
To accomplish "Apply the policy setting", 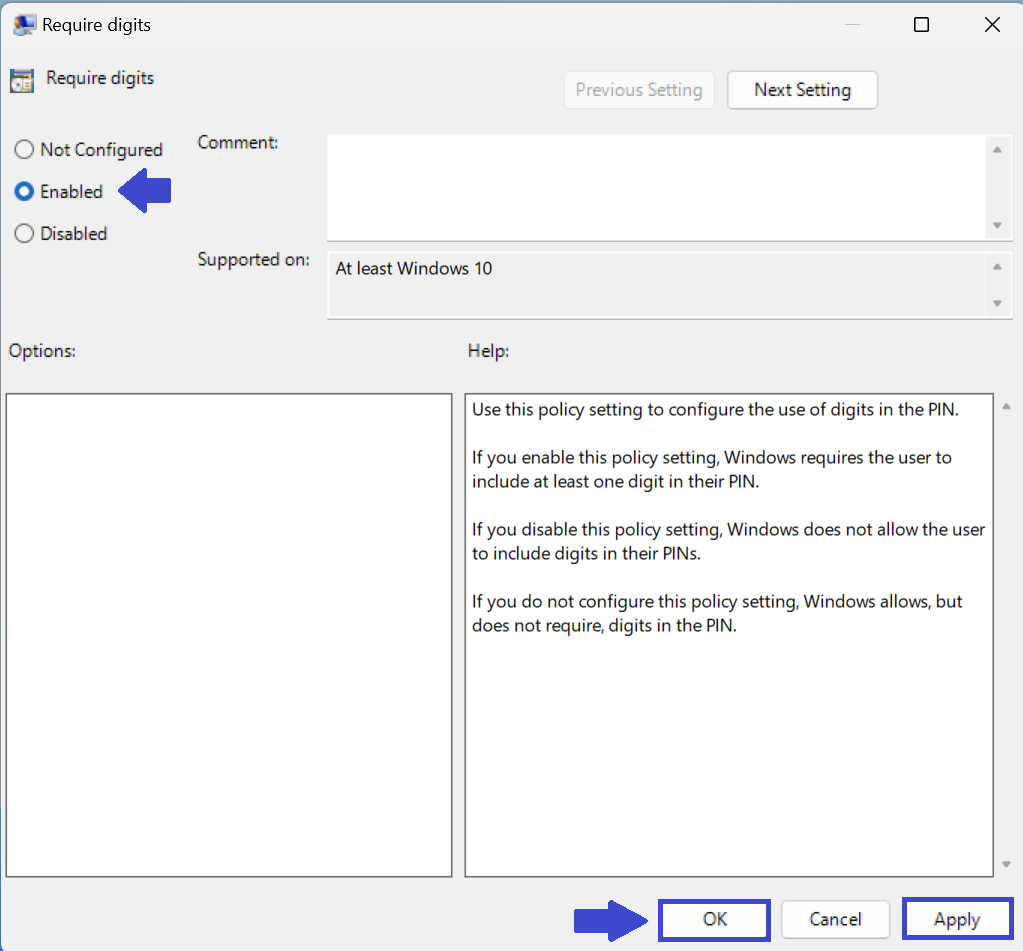I will click(x=957, y=919).
